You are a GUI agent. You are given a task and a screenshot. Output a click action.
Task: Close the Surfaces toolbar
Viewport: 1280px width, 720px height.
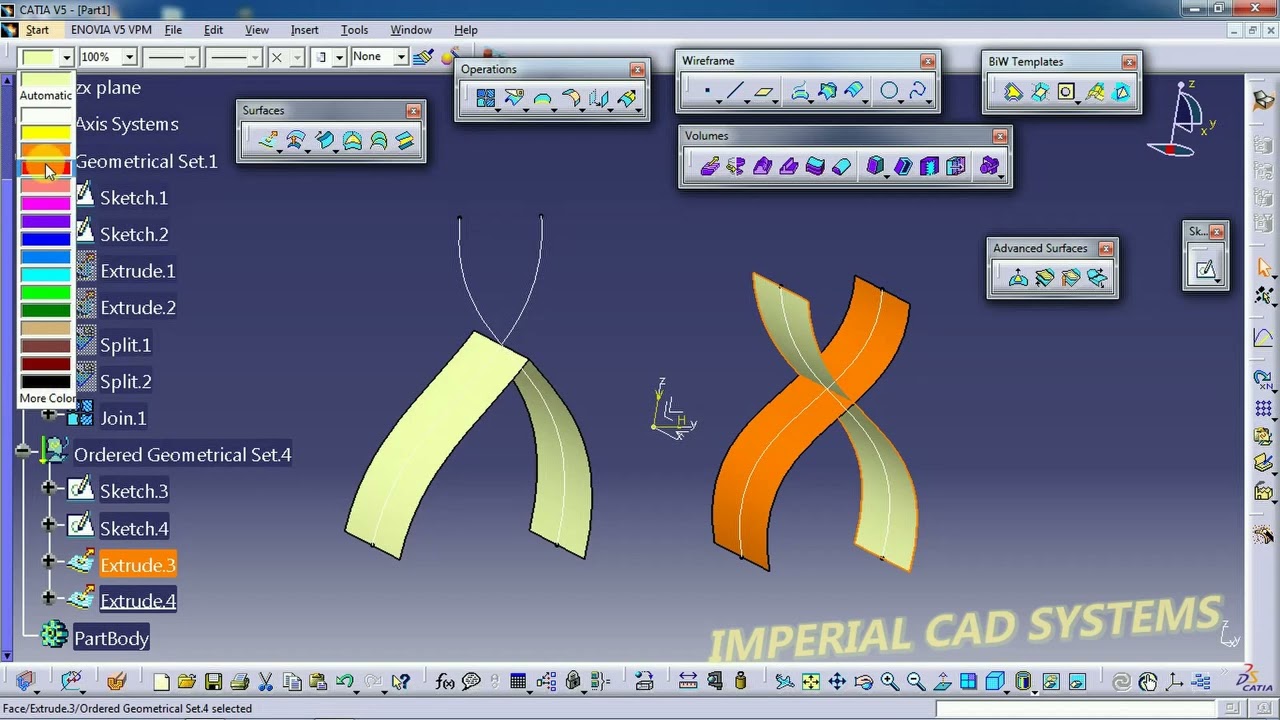point(413,111)
